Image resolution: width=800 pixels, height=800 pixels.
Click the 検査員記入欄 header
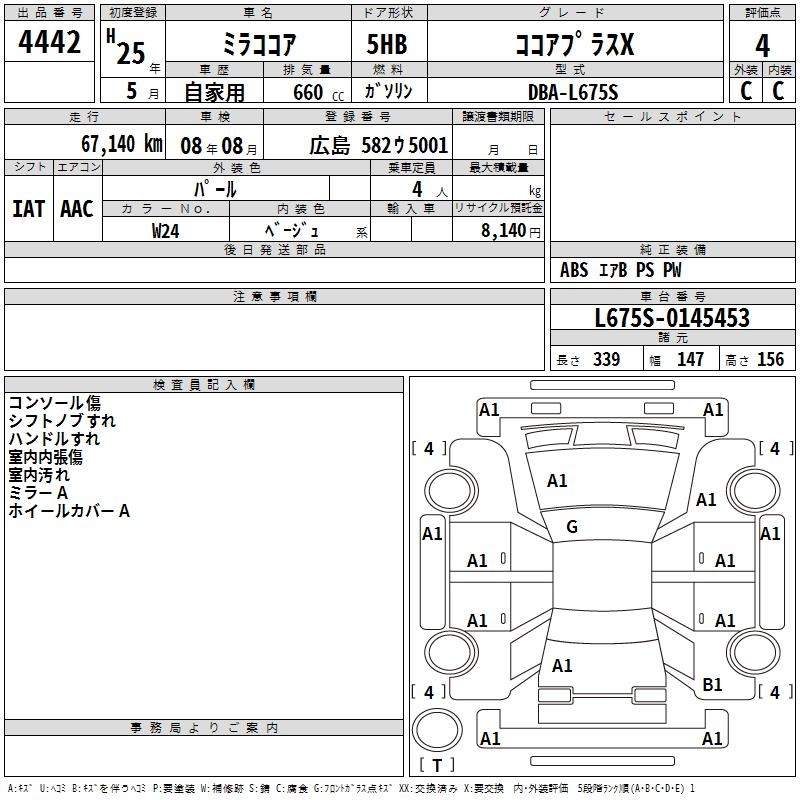[x=204, y=385]
